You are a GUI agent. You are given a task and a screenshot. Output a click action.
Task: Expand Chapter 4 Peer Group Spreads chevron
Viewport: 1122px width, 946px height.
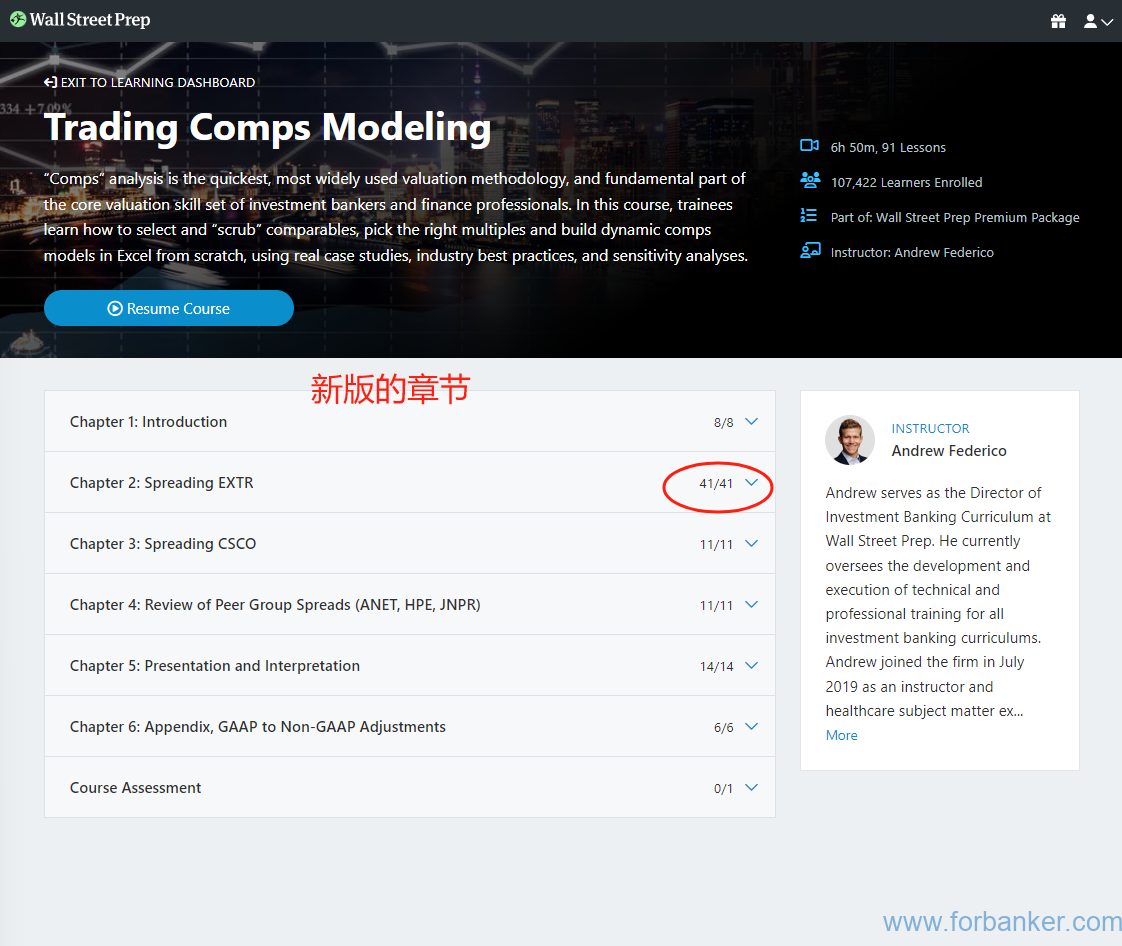751,604
